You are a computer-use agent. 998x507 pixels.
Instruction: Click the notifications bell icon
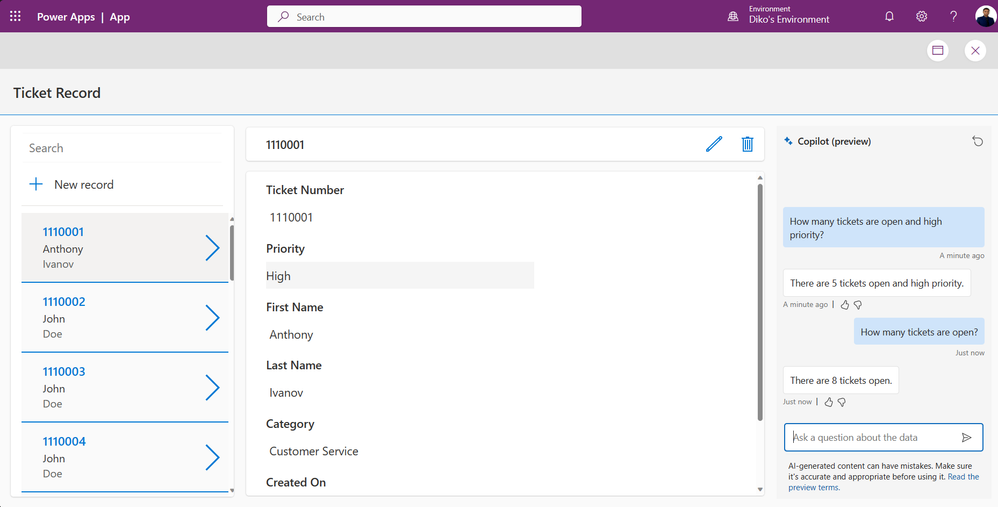[x=889, y=17]
